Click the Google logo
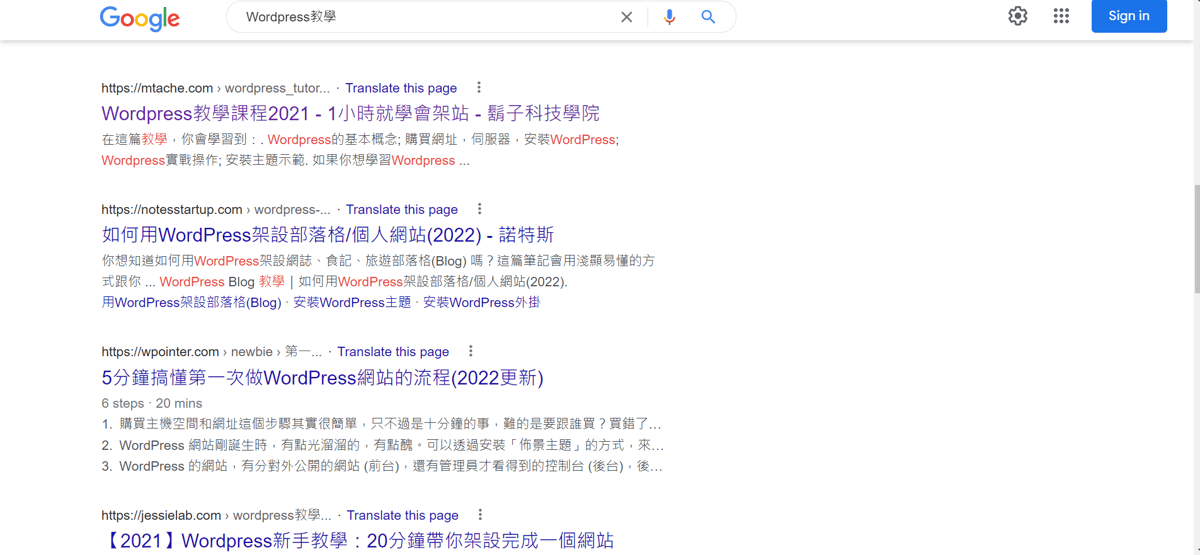The image size is (1200, 555). [x=140, y=18]
